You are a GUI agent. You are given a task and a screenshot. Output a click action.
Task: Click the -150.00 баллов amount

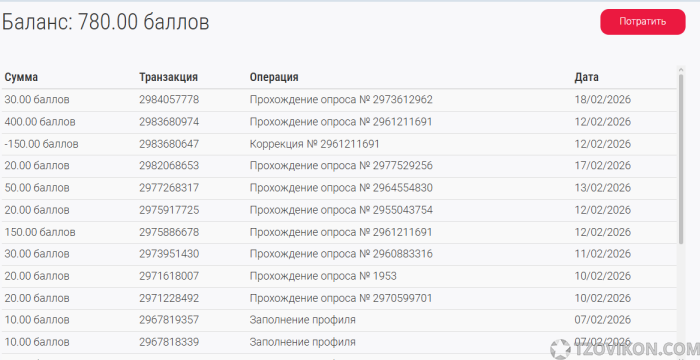41,144
